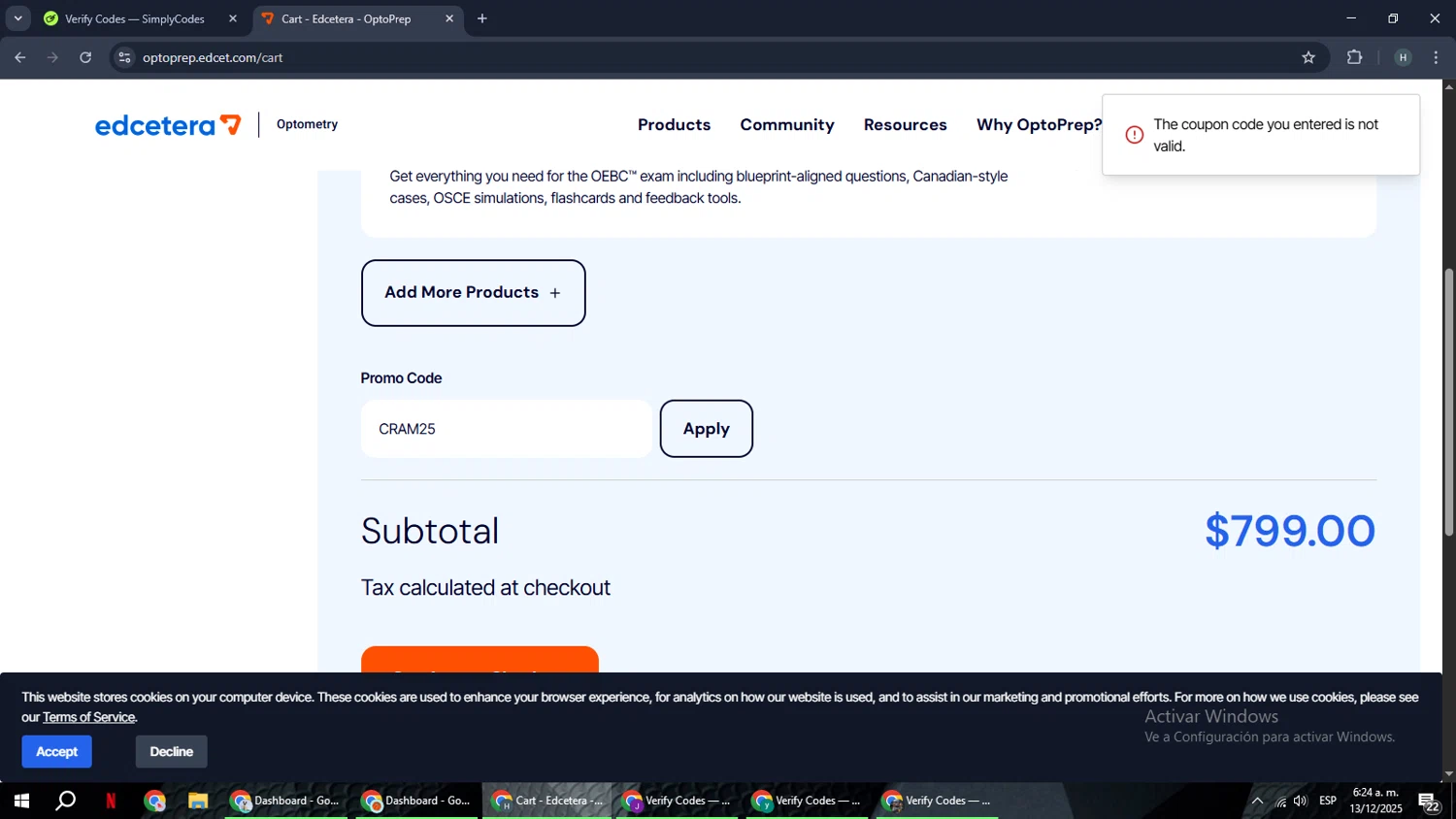Click the error icon in coupon notification
The height and width of the screenshot is (819, 1456).
click(x=1134, y=135)
